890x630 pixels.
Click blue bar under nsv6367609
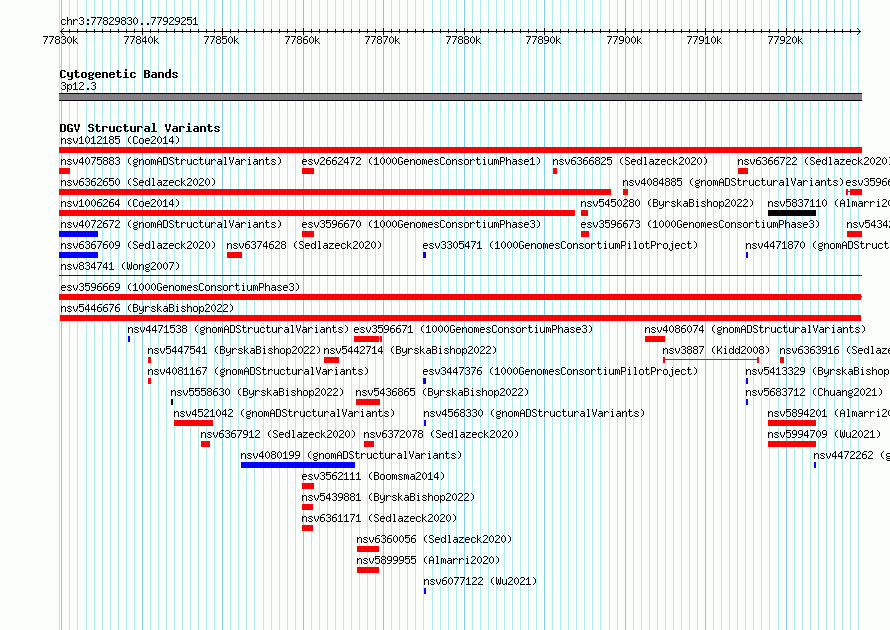(x=79, y=255)
